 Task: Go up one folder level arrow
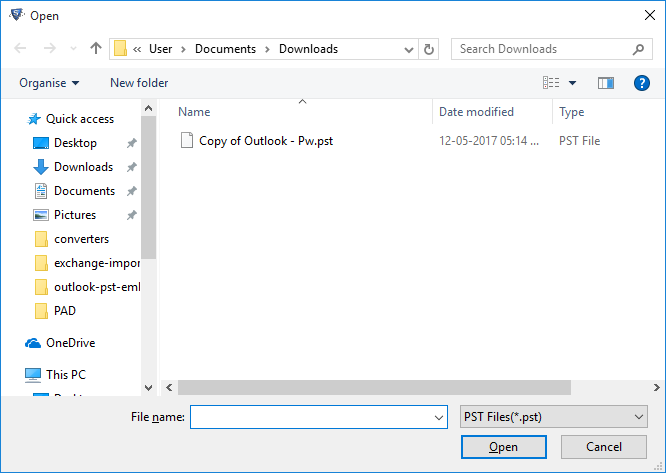(96, 49)
